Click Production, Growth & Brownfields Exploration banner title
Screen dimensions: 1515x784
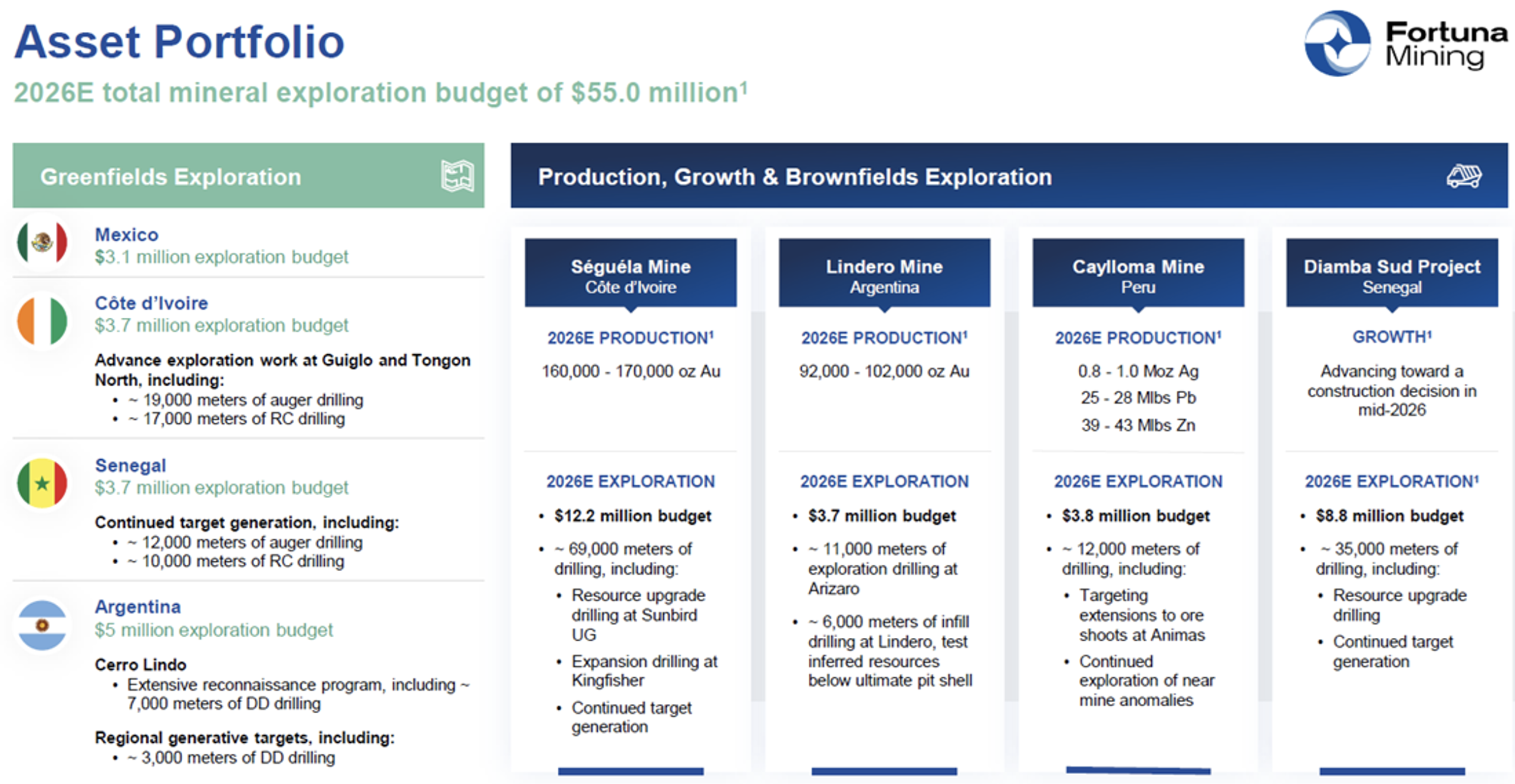pyautogui.click(x=795, y=177)
